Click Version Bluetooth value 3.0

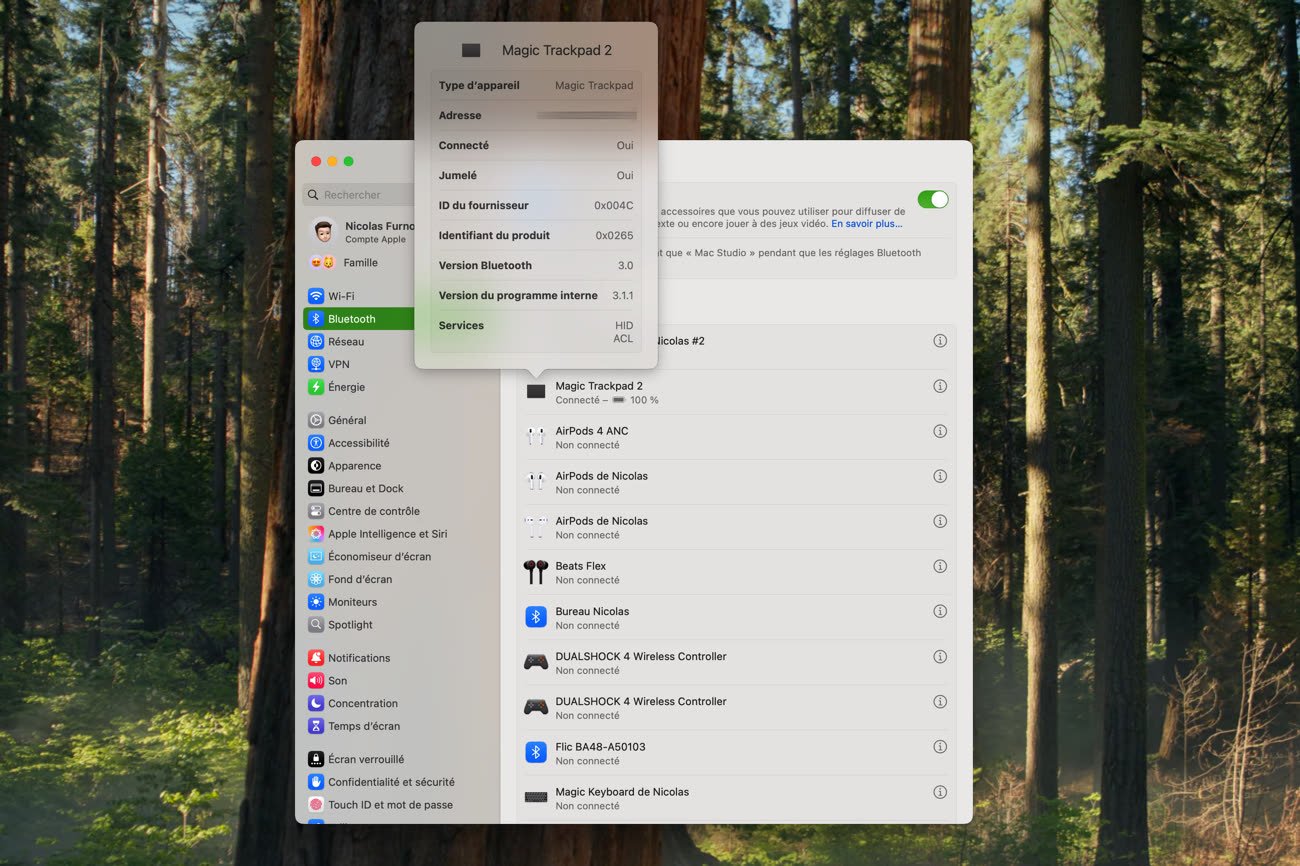click(626, 266)
